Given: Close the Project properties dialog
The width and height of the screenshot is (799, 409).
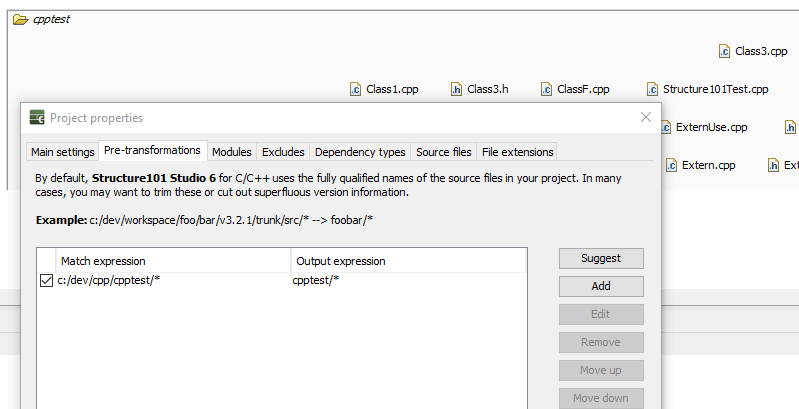Looking at the screenshot, I should (x=646, y=117).
